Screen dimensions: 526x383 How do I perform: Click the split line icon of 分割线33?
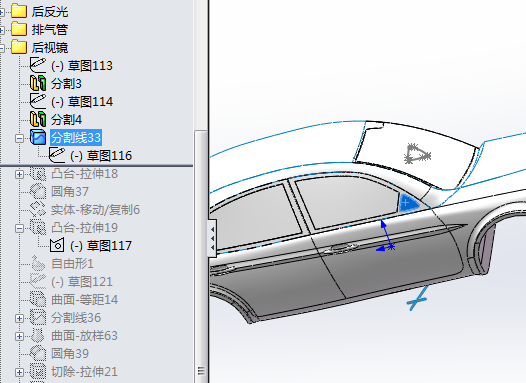click(38, 138)
